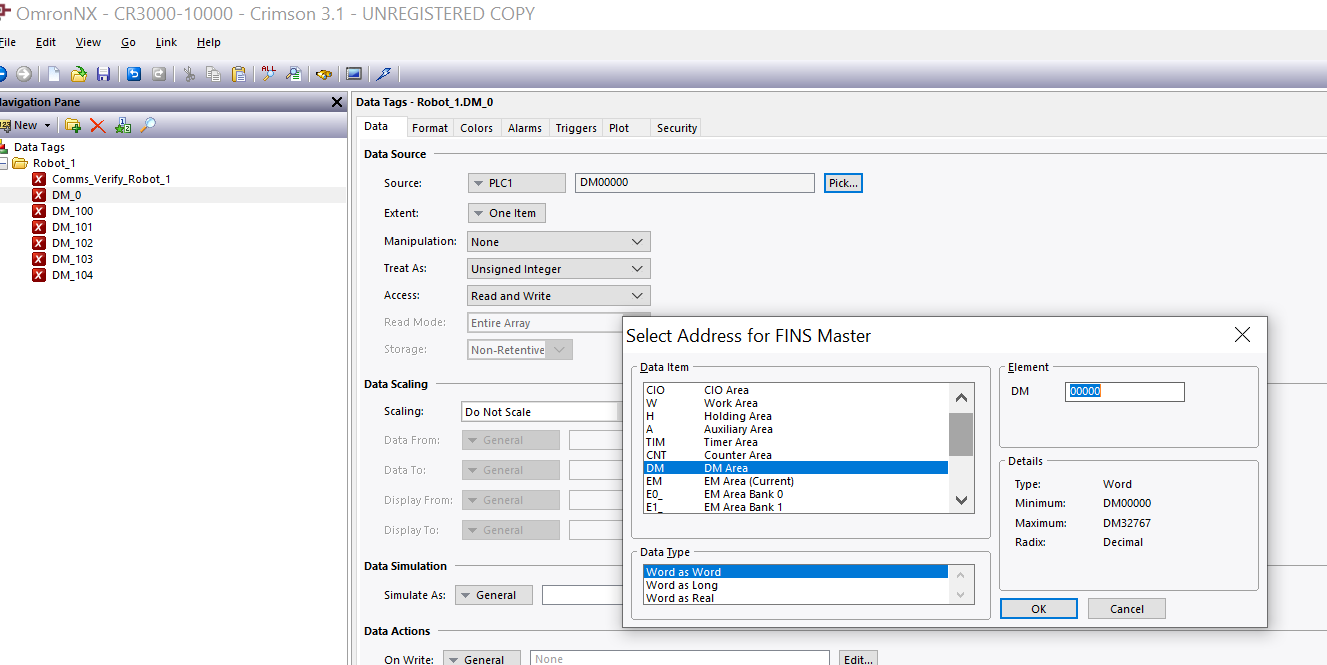This screenshot has height=665, width=1327.
Task: Add a new folder in Navigation Pane
Action: coord(73,125)
